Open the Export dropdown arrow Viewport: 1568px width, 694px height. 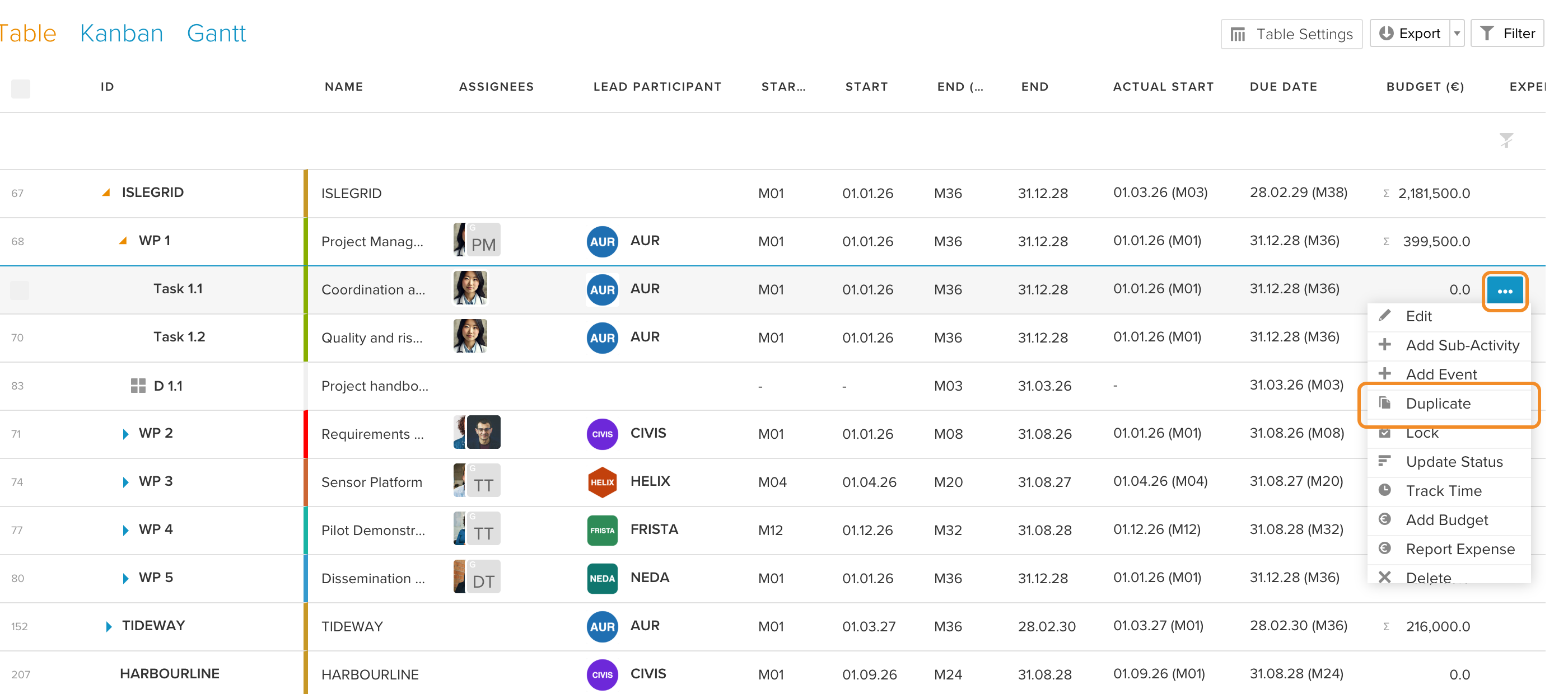coord(1457,34)
